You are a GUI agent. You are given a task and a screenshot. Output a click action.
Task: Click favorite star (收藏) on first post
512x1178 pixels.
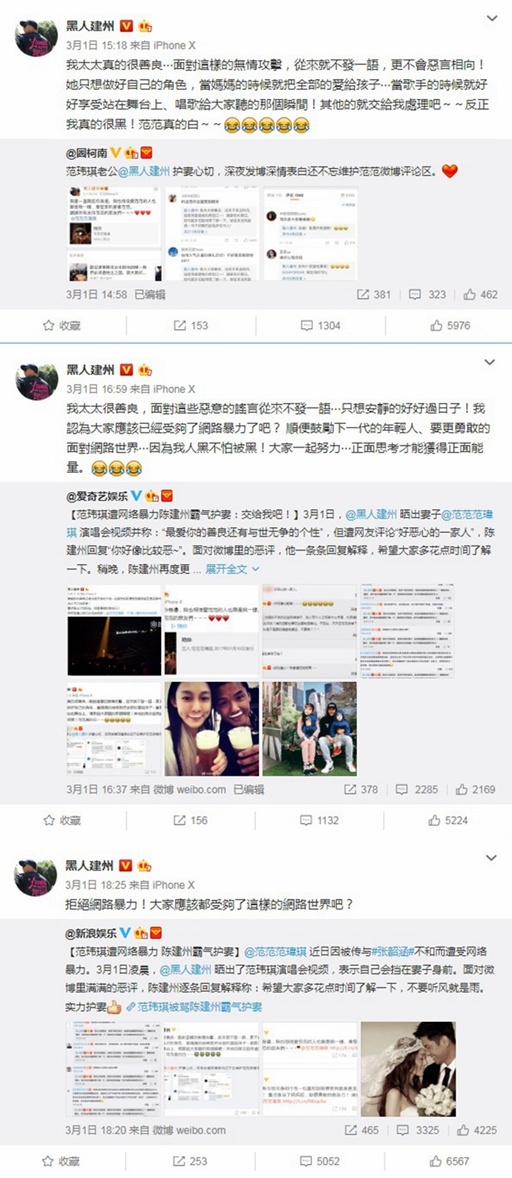tap(62, 325)
